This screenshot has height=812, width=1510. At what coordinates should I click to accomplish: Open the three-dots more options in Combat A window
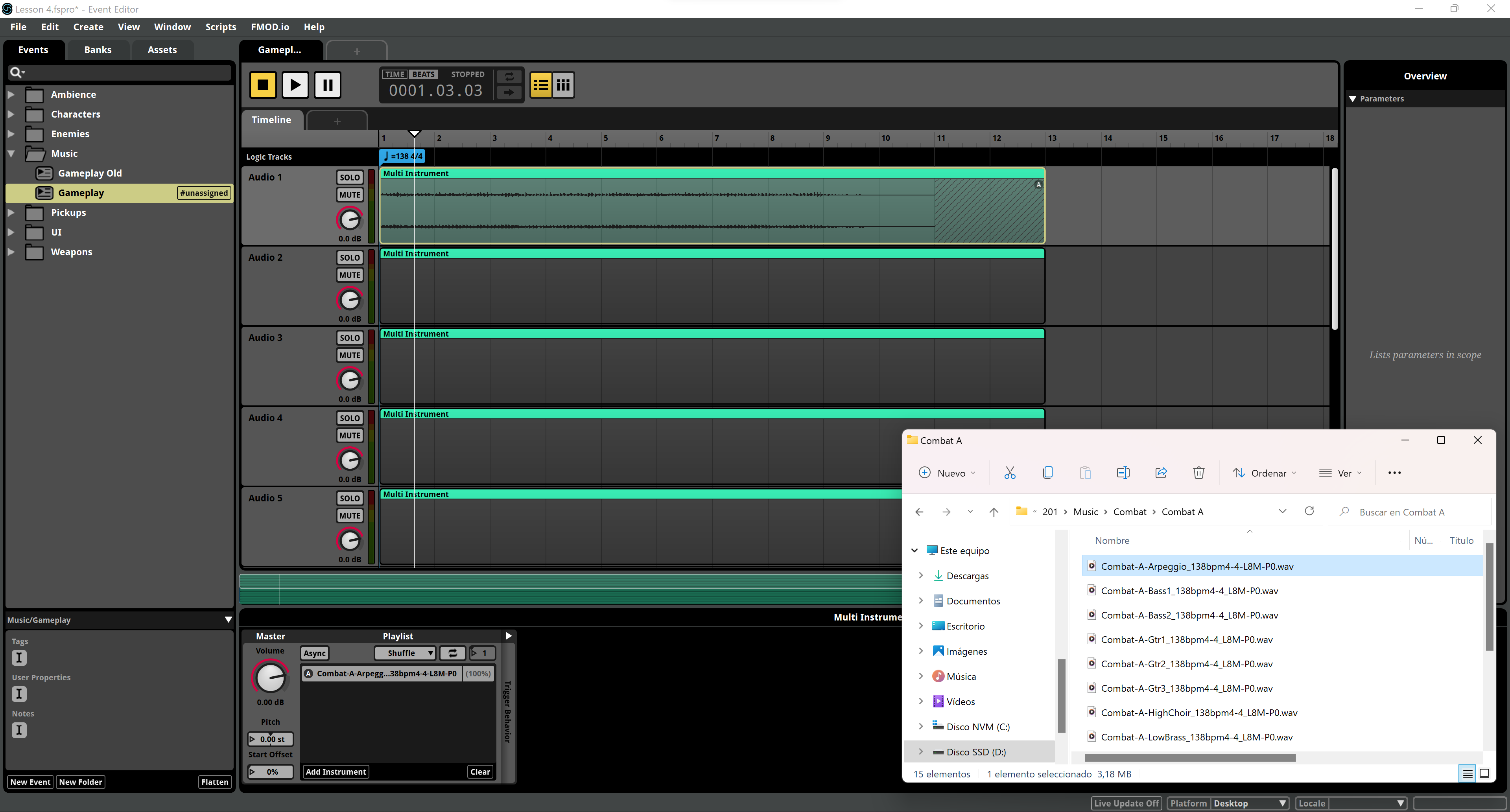1394,473
